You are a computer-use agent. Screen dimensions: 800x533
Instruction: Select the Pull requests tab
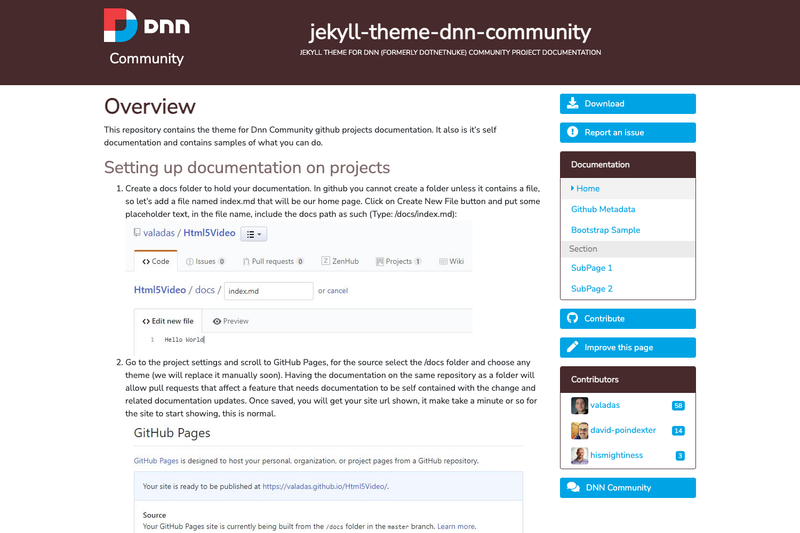[x=273, y=261]
